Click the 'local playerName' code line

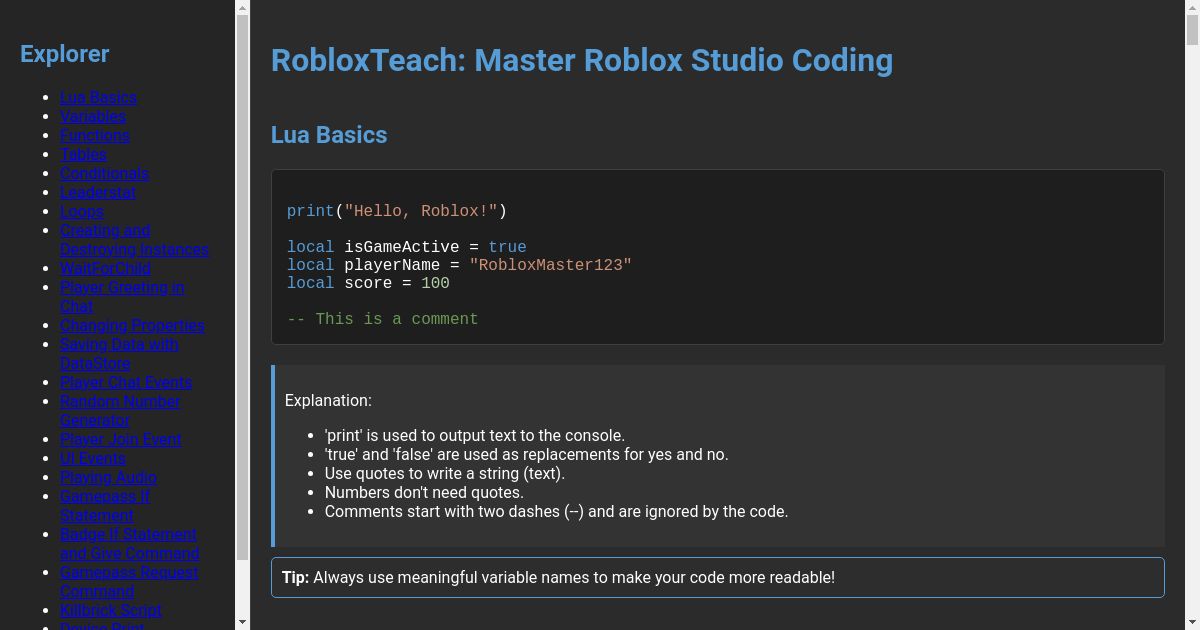click(459, 265)
